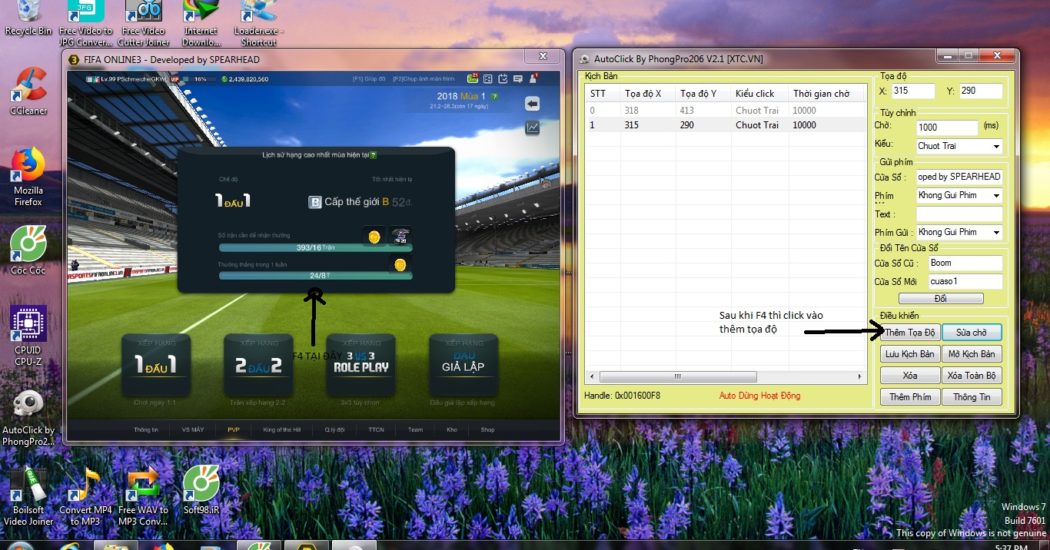Image resolution: width=1050 pixels, height=550 pixels.
Task: Focus the Chờ delay field showing 1000
Action: click(x=946, y=127)
